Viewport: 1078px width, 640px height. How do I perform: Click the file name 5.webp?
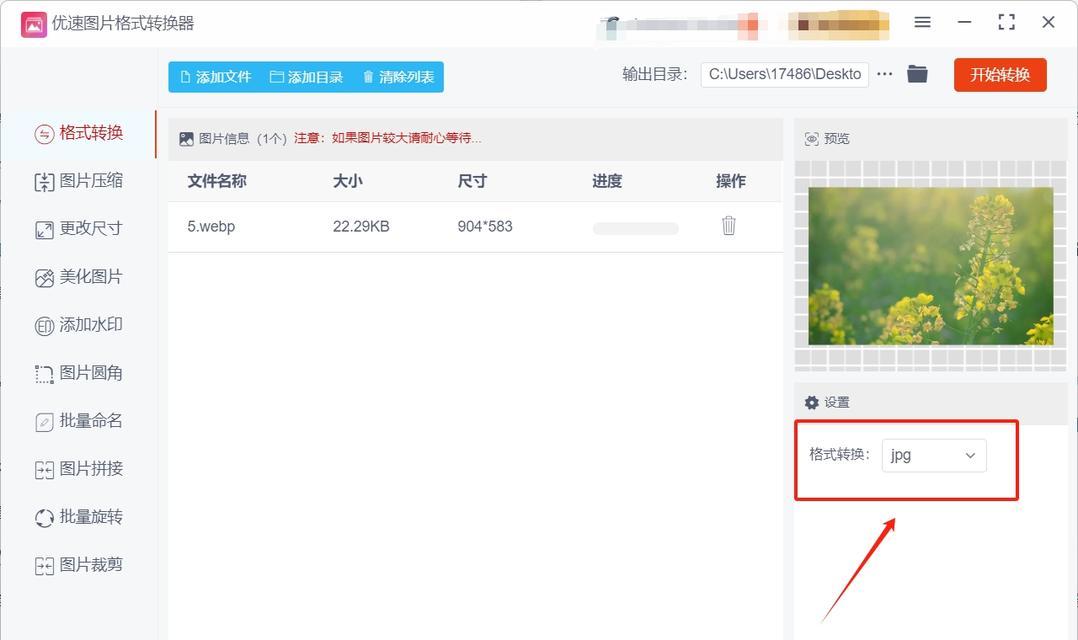coord(211,226)
